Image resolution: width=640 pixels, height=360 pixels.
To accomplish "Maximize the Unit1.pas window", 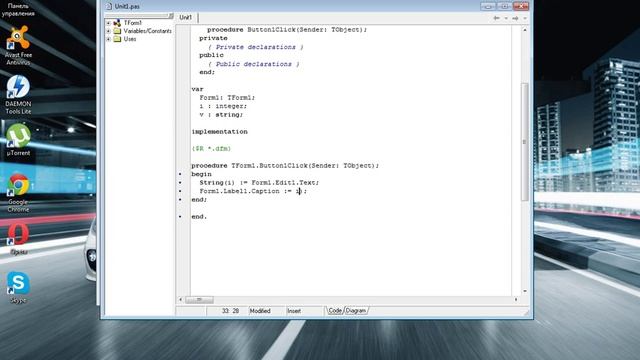I will (504, 6).
